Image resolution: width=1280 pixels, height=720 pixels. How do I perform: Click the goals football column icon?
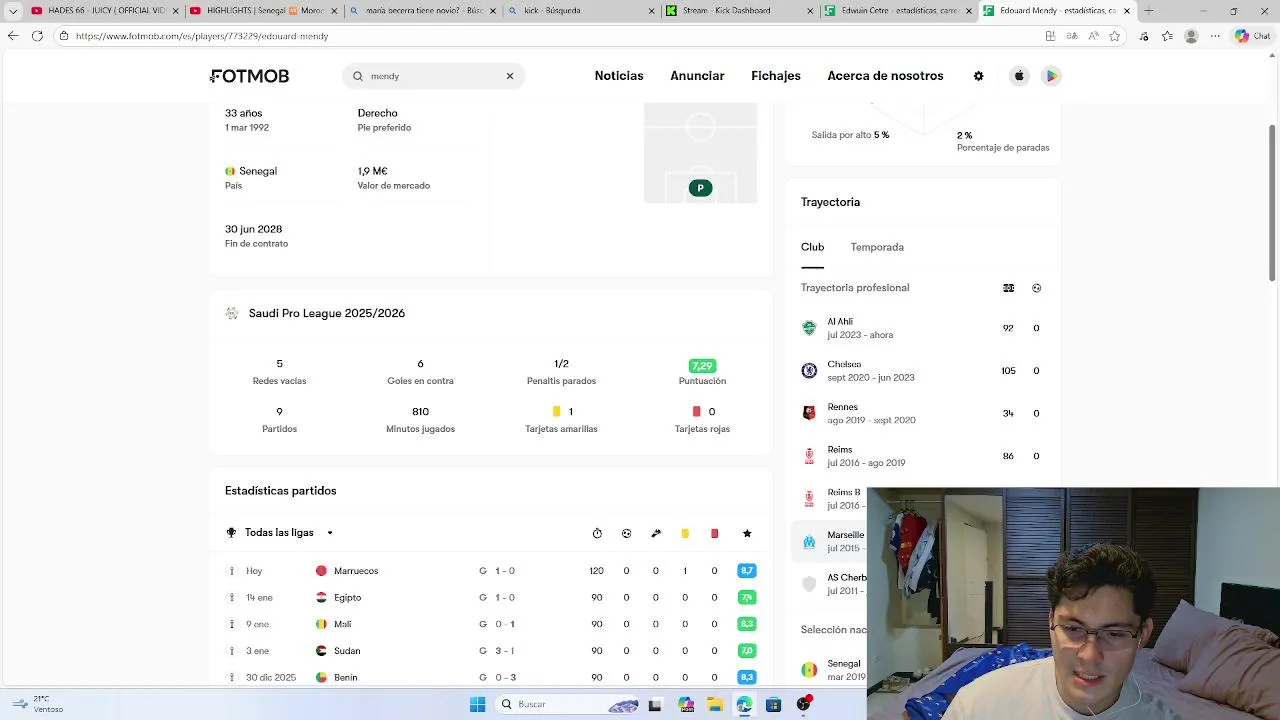tap(626, 533)
